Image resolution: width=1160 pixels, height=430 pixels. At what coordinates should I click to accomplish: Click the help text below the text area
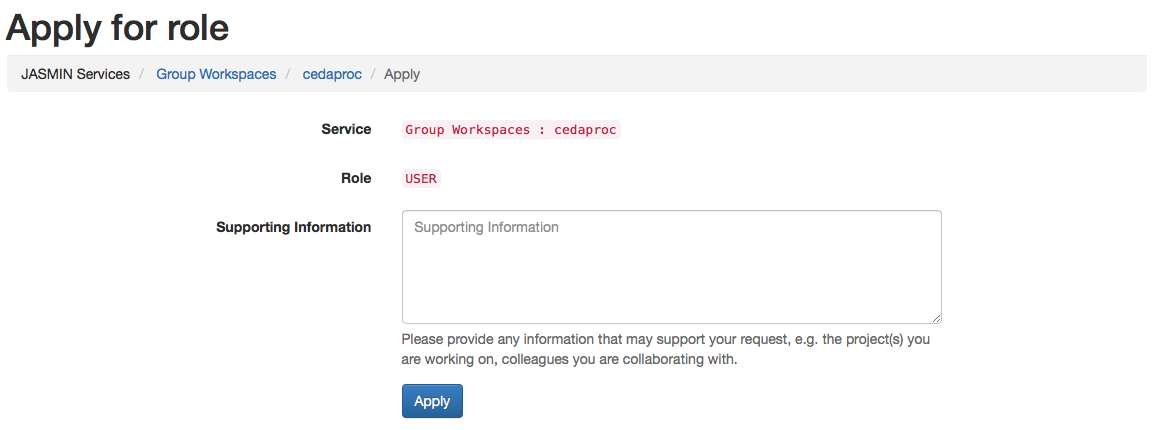pos(666,339)
